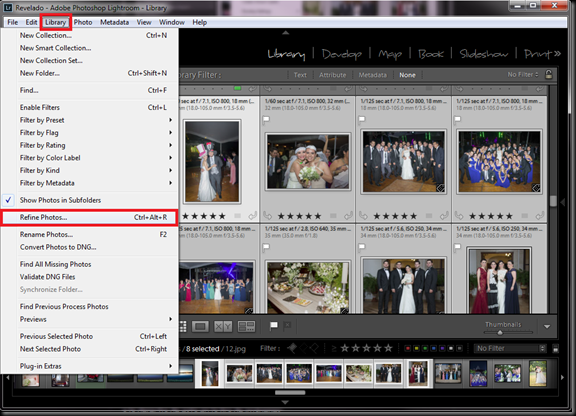576x416 pixels.
Task: Filter filmstrip by three stars
Action: [366, 348]
